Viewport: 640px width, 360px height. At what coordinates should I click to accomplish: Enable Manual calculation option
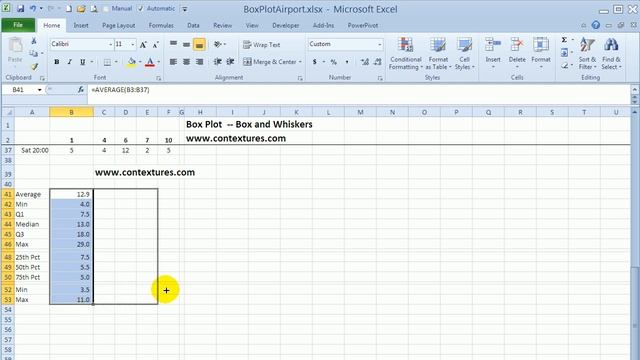point(118,9)
